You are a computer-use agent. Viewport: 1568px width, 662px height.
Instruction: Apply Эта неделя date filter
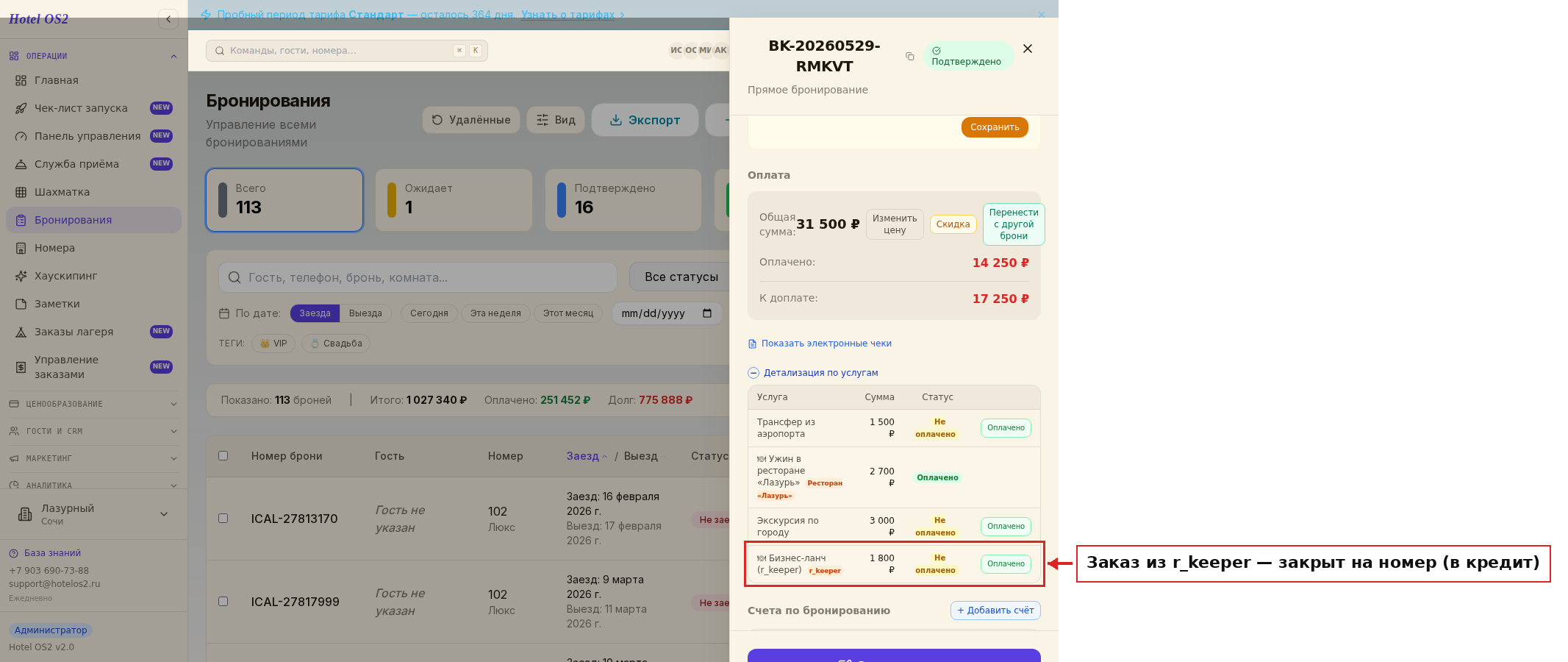(495, 313)
